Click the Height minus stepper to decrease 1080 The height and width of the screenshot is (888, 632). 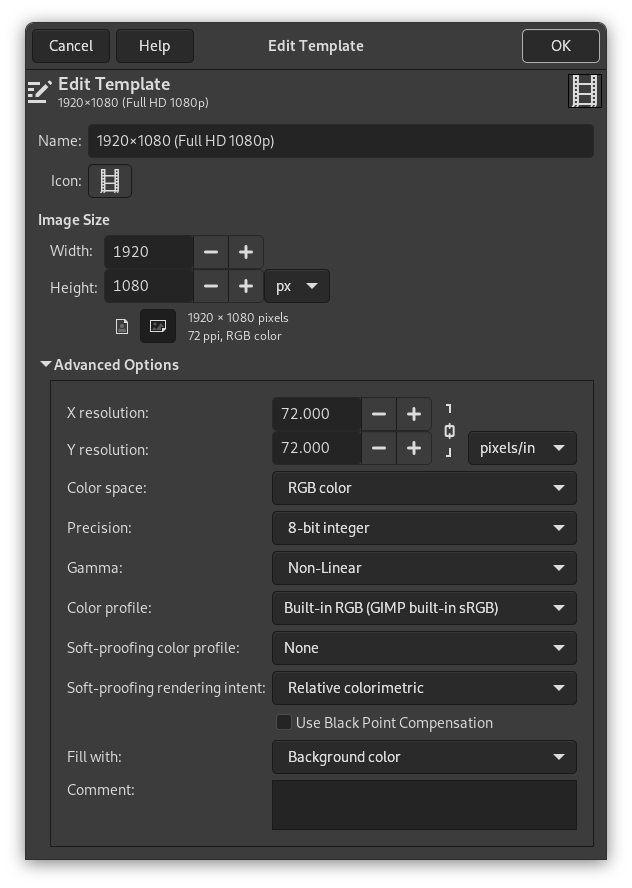(211, 286)
